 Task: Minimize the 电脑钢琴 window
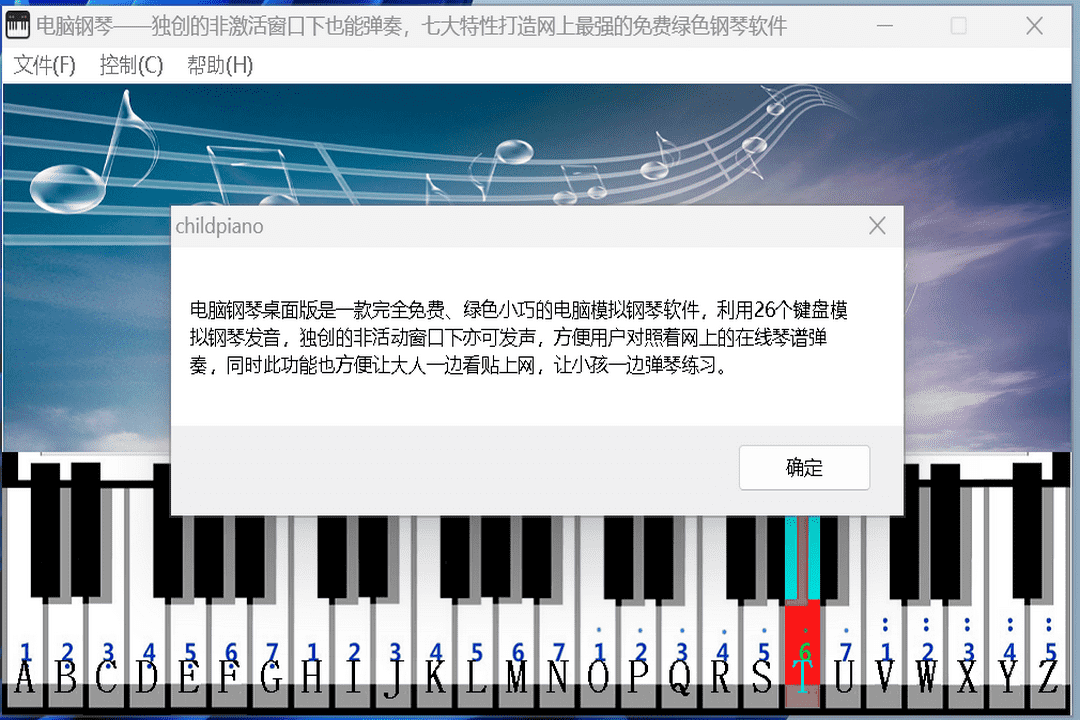pyautogui.click(x=885, y=25)
